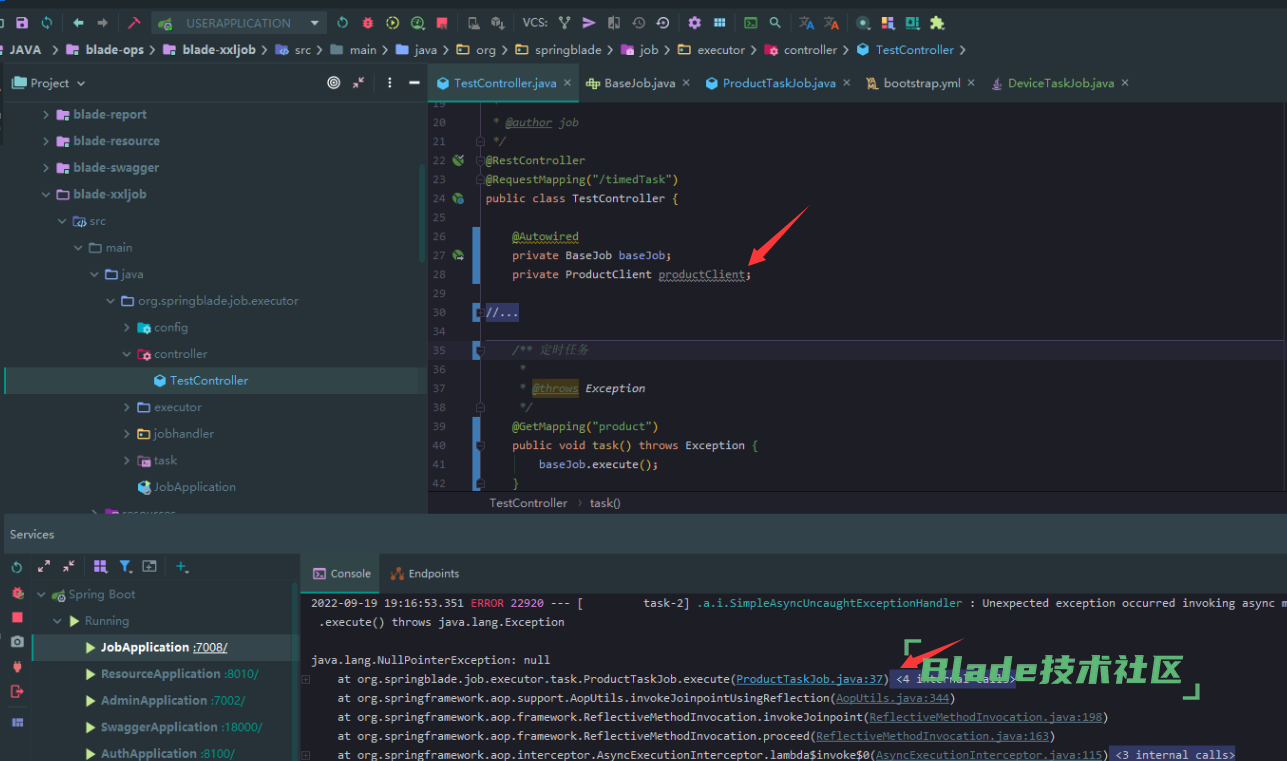Click the VCS Update Project branch icon
Viewport: 1287px width, 761px height.
tap(564, 22)
